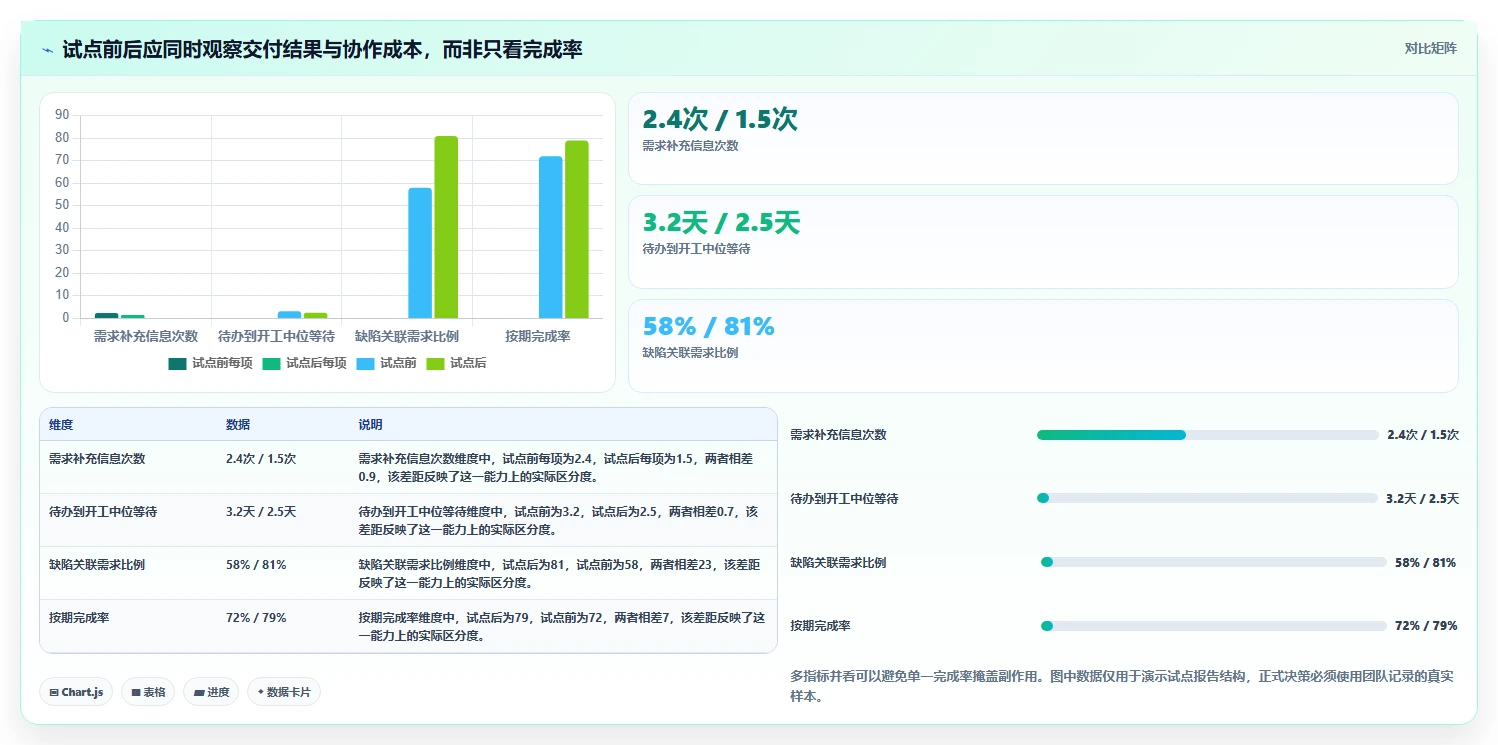Toggle the blue 试点前 legend item

point(388,363)
